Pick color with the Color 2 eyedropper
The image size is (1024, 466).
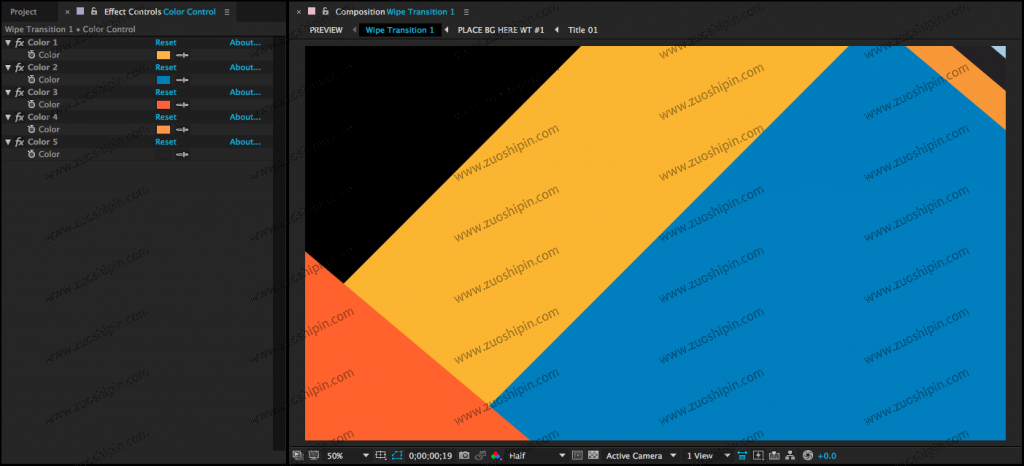182,80
